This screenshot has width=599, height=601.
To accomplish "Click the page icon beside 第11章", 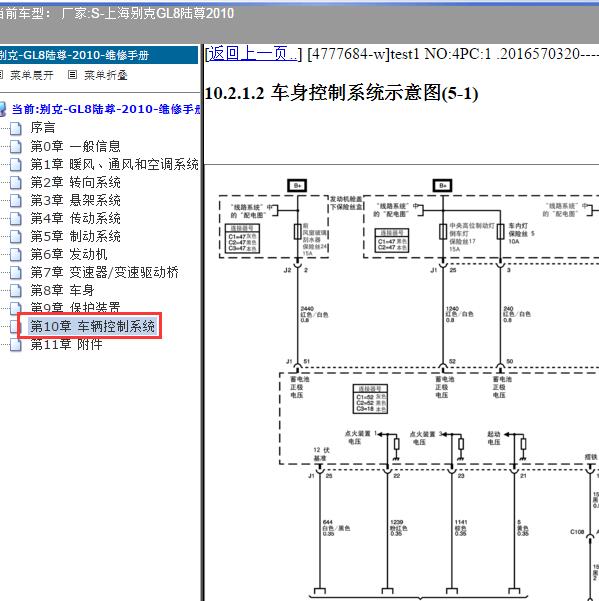I will pos(16,345).
